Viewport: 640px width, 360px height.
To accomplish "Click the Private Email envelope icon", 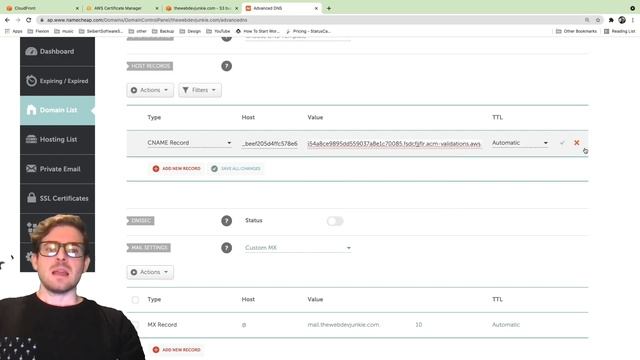I will point(31,169).
